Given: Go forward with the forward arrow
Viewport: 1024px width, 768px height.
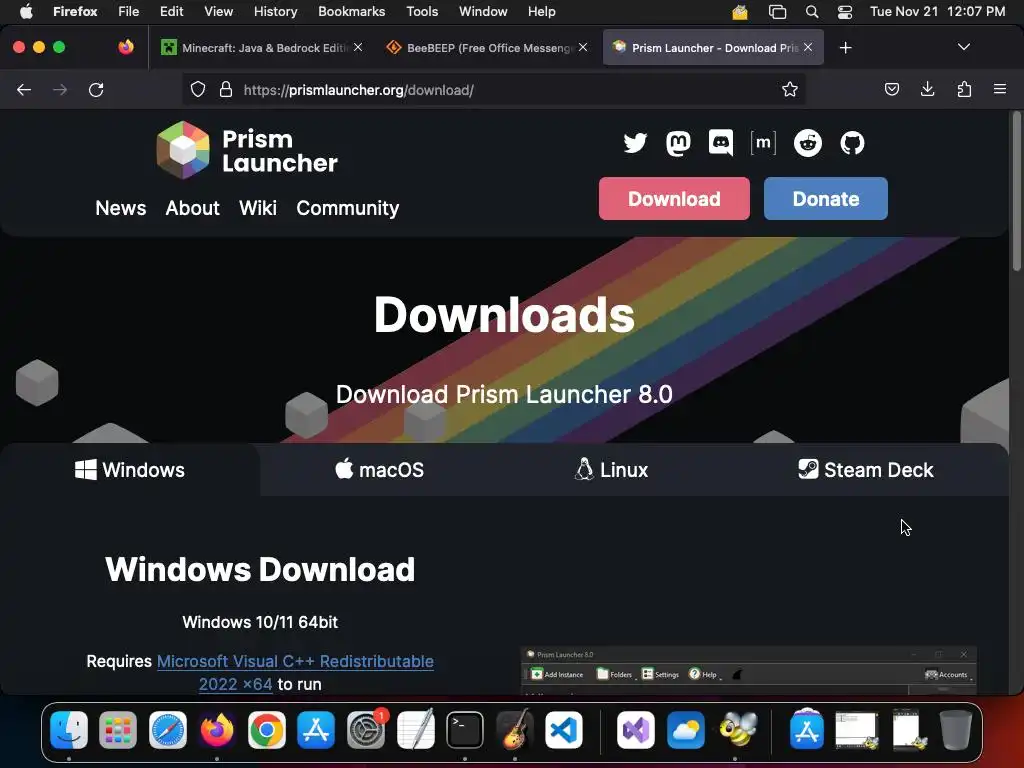Looking at the screenshot, I should [x=60, y=89].
